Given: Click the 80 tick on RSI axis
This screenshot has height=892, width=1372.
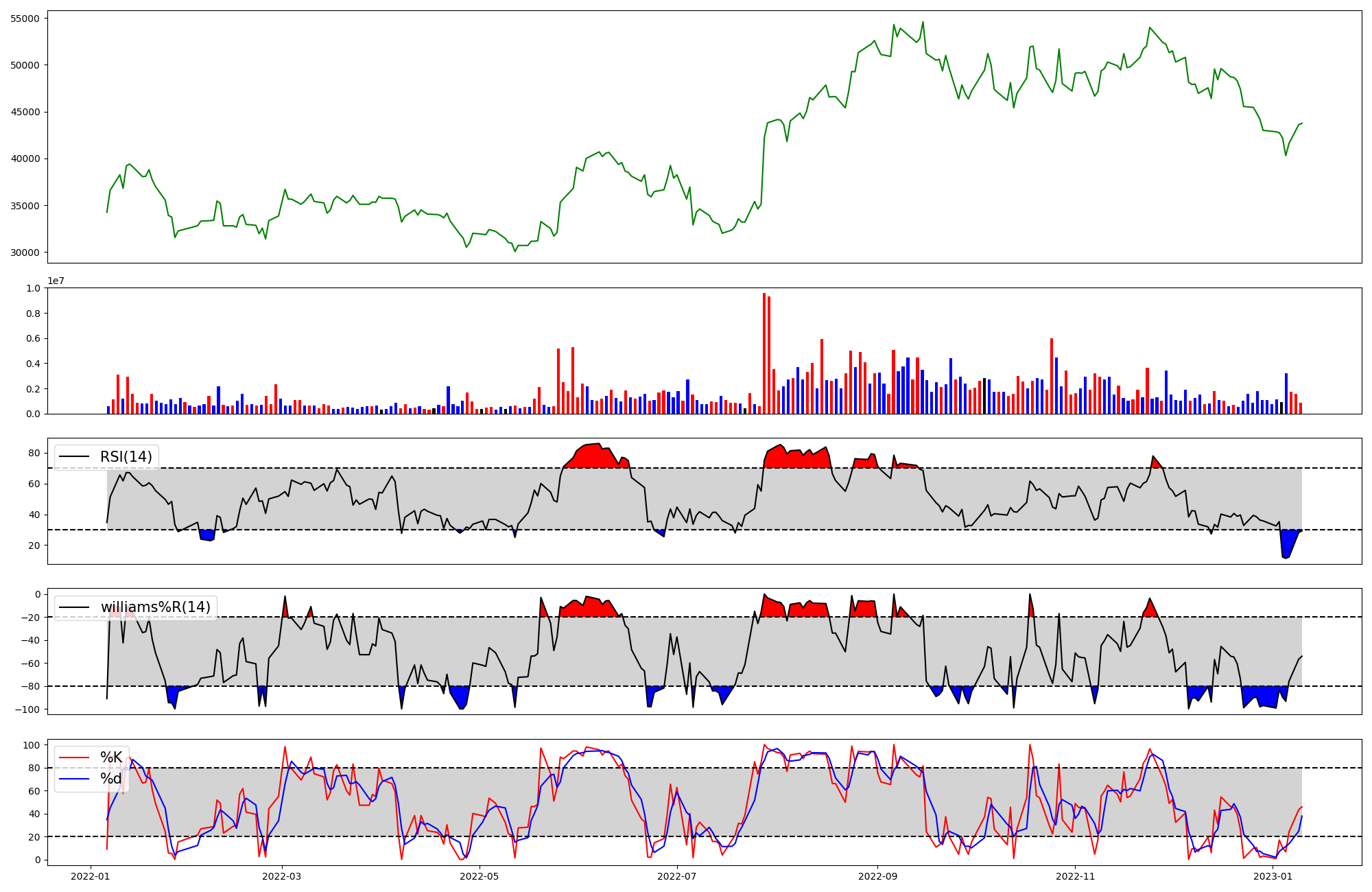Looking at the screenshot, I should [34, 453].
